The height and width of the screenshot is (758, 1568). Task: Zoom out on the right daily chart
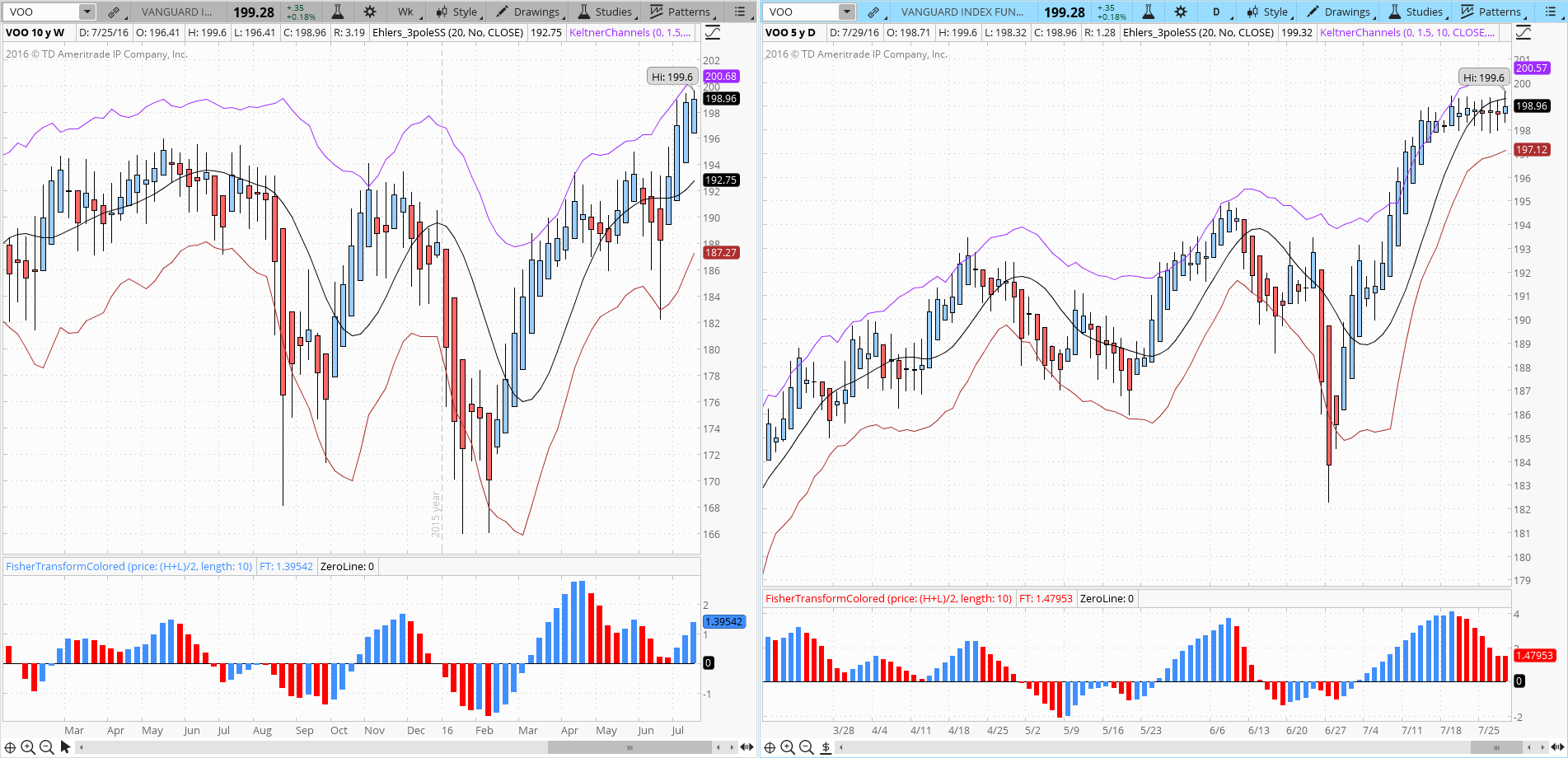click(x=806, y=747)
